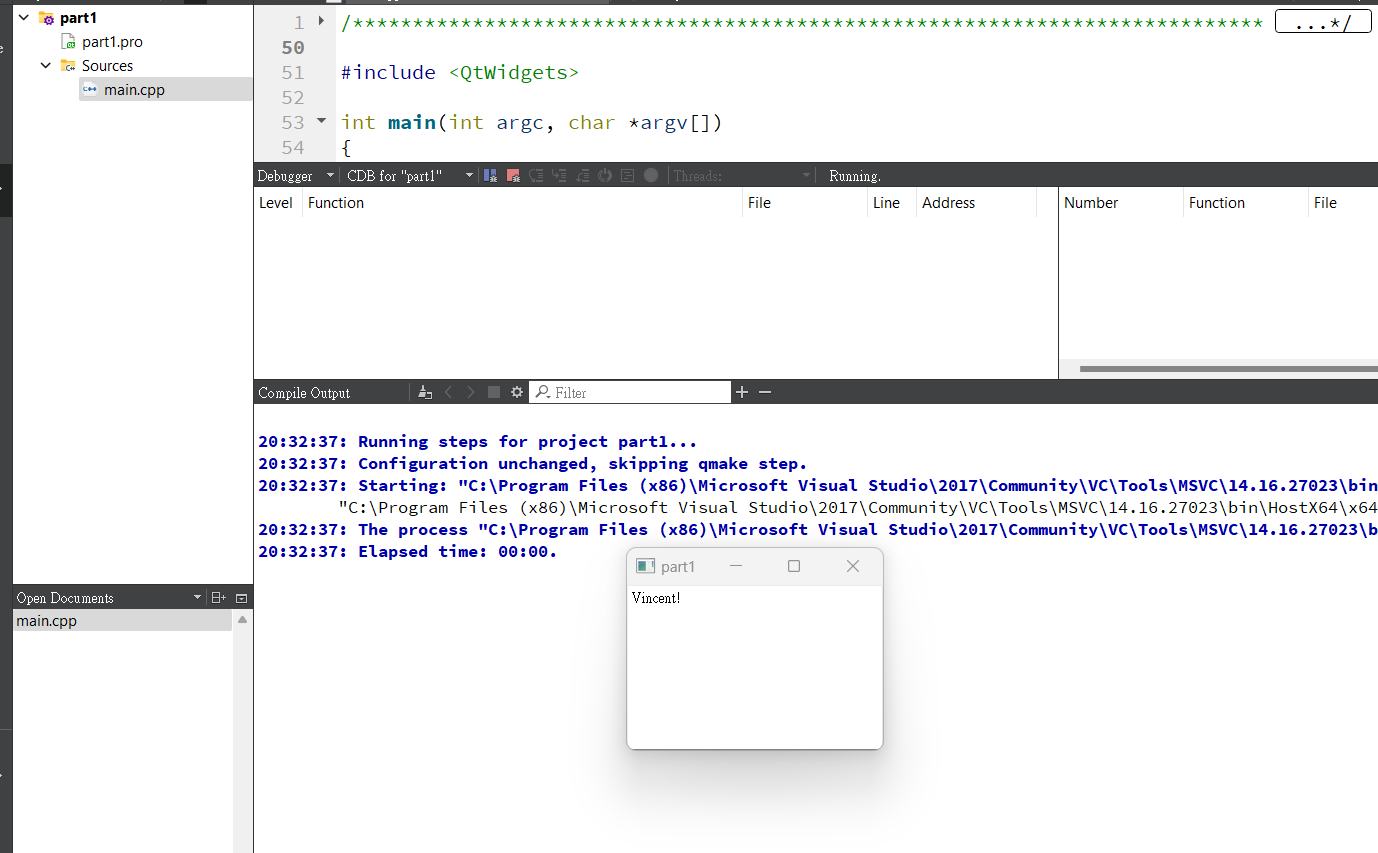Image resolution: width=1378 pixels, height=853 pixels.
Task: Click the Step Over icon
Action: tap(537, 174)
